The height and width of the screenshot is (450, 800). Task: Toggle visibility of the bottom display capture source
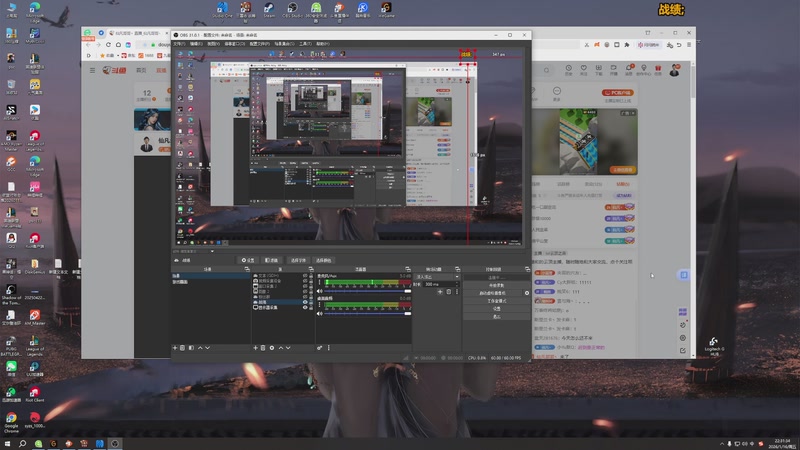pyautogui.click(x=305, y=308)
